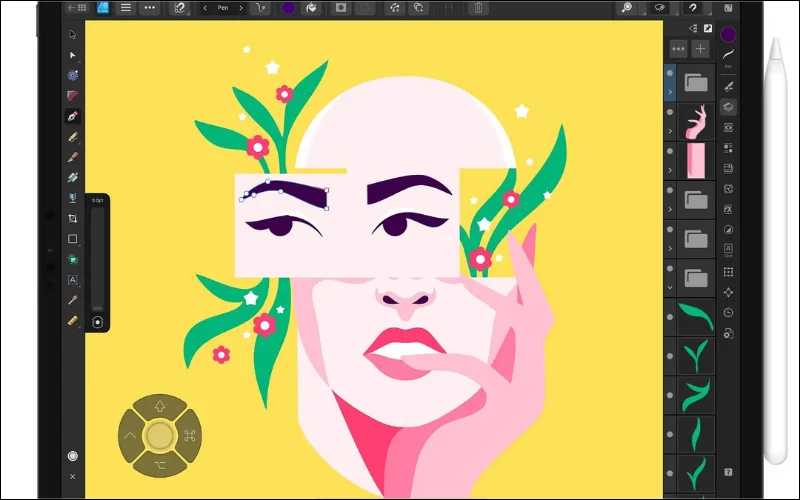Select the Measure ruler tool
The height and width of the screenshot is (500, 800).
72,320
